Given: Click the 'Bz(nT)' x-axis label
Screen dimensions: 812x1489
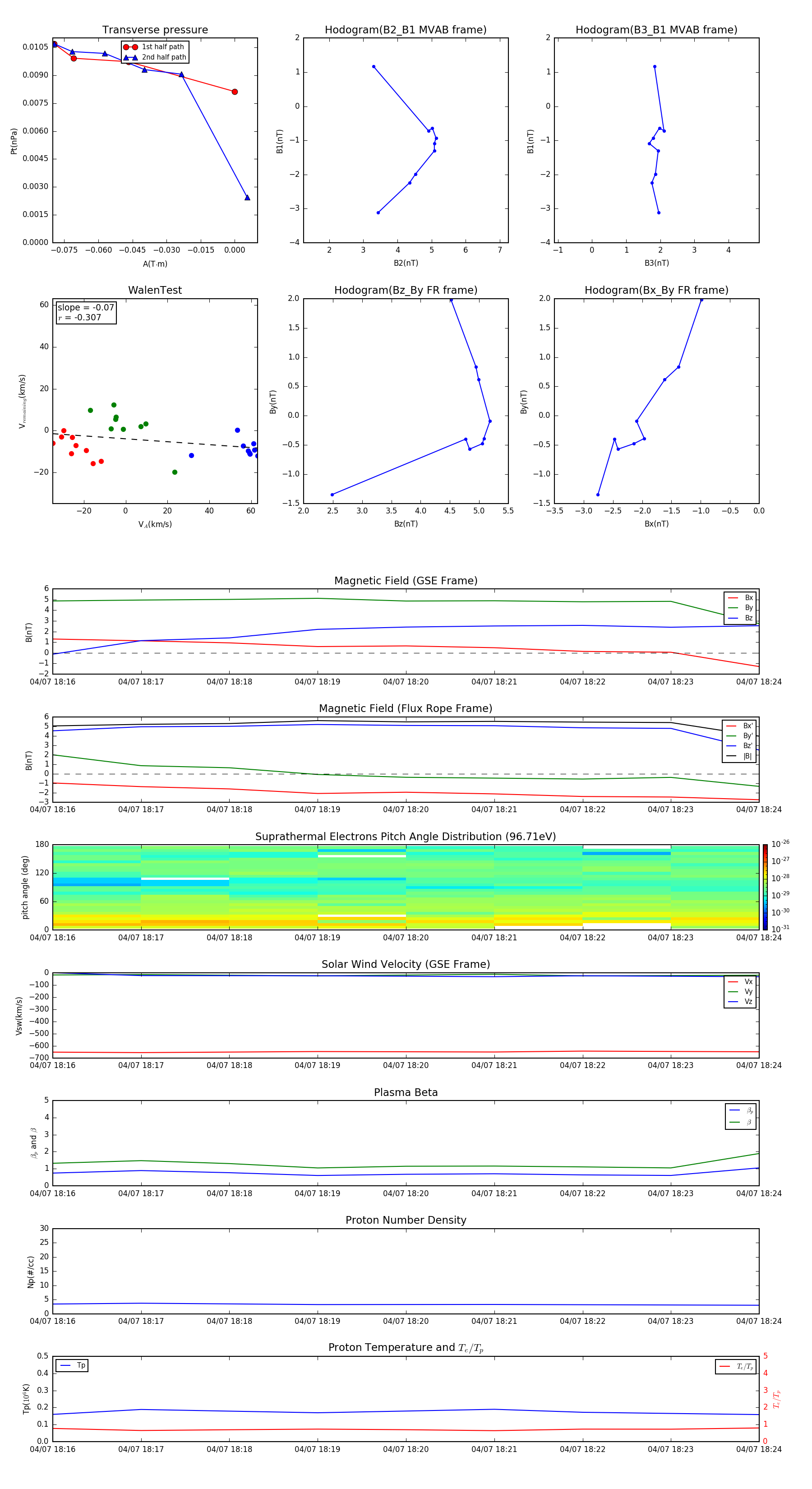Looking at the screenshot, I should (x=406, y=524).
